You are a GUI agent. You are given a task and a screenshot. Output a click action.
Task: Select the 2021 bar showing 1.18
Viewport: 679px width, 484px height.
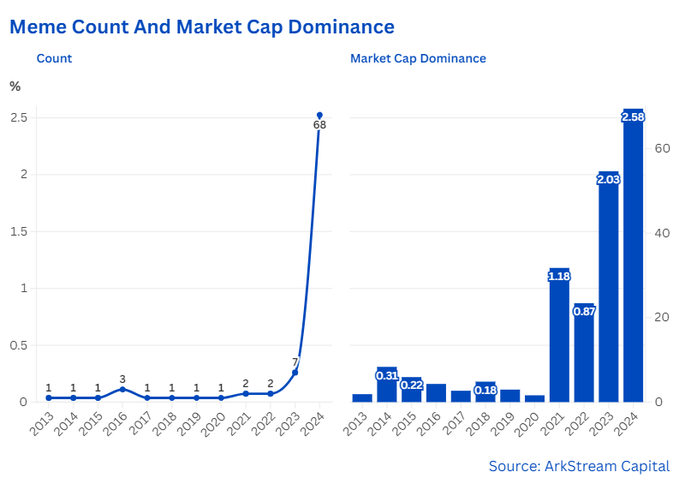click(559, 335)
